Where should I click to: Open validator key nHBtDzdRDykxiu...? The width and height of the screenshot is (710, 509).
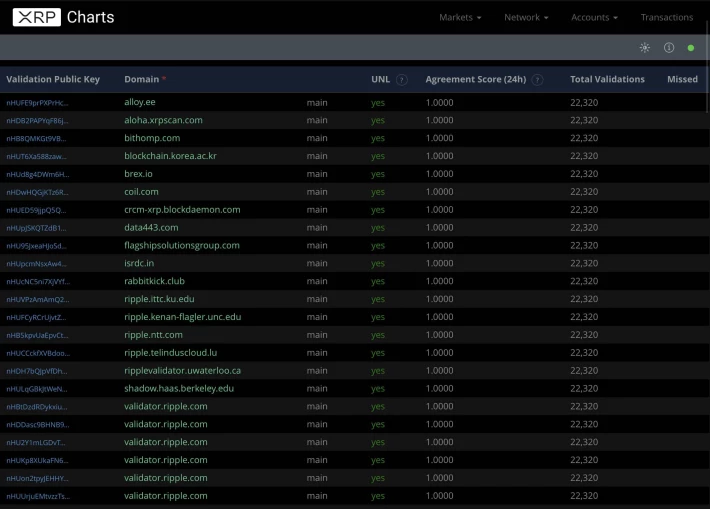tap(37, 407)
